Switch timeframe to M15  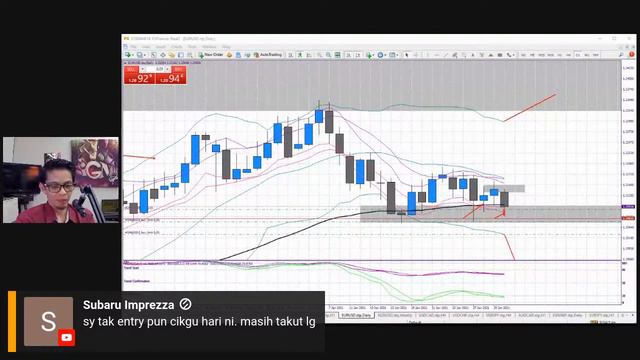(x=541, y=55)
